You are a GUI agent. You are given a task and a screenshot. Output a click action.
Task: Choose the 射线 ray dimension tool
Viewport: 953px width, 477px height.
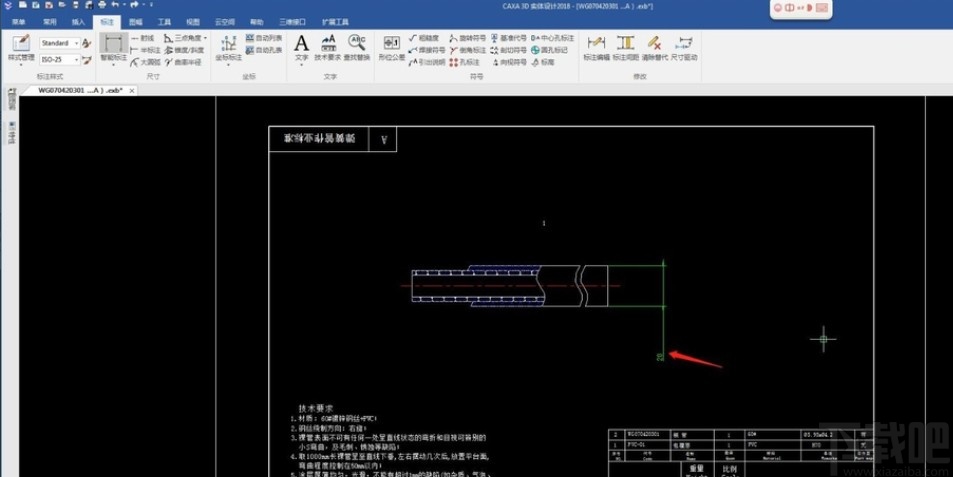pos(142,38)
